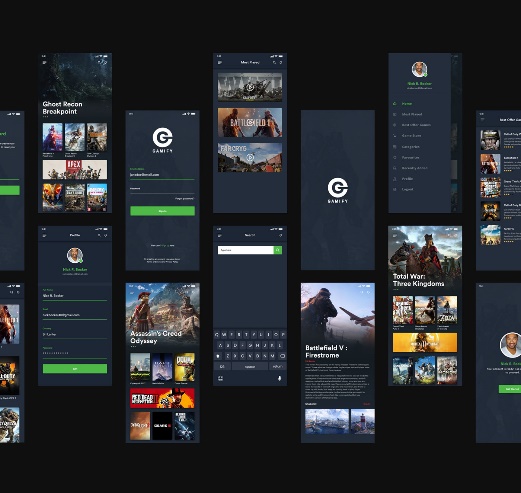Play the Battlefield 1 video

tap(250, 122)
